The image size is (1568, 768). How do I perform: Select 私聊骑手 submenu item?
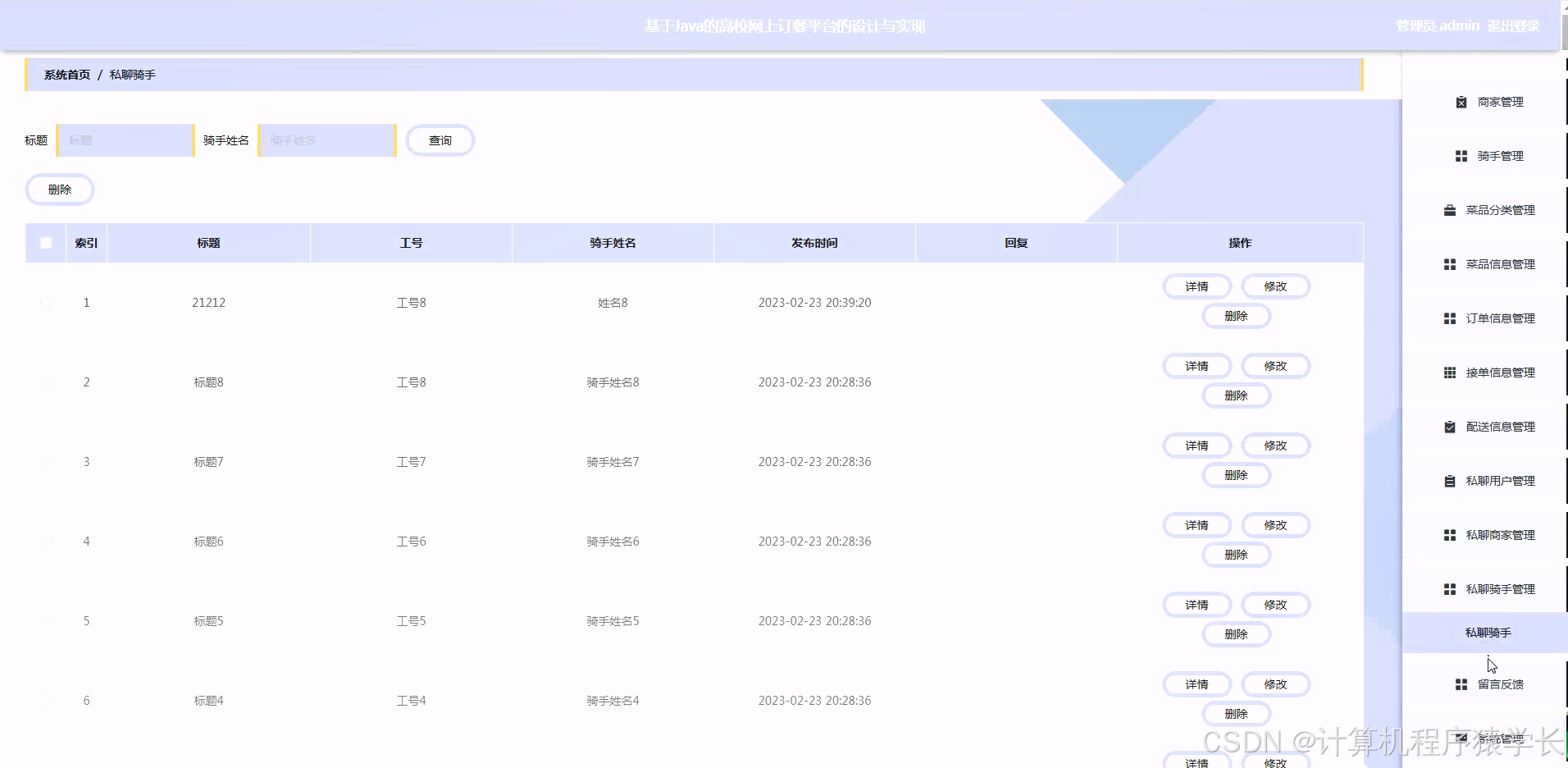(x=1485, y=633)
